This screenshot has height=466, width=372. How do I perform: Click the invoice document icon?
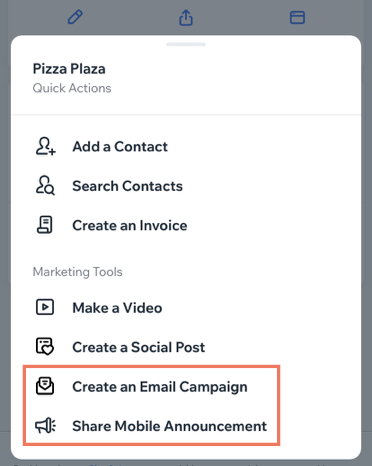[45, 225]
